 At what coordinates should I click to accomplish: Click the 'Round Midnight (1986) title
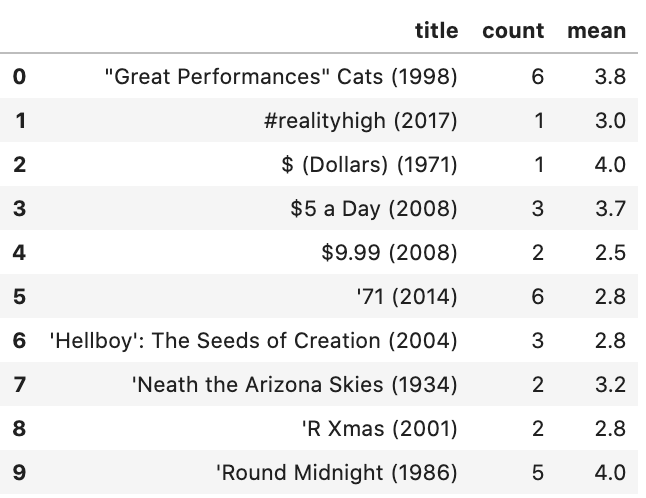[337, 473]
